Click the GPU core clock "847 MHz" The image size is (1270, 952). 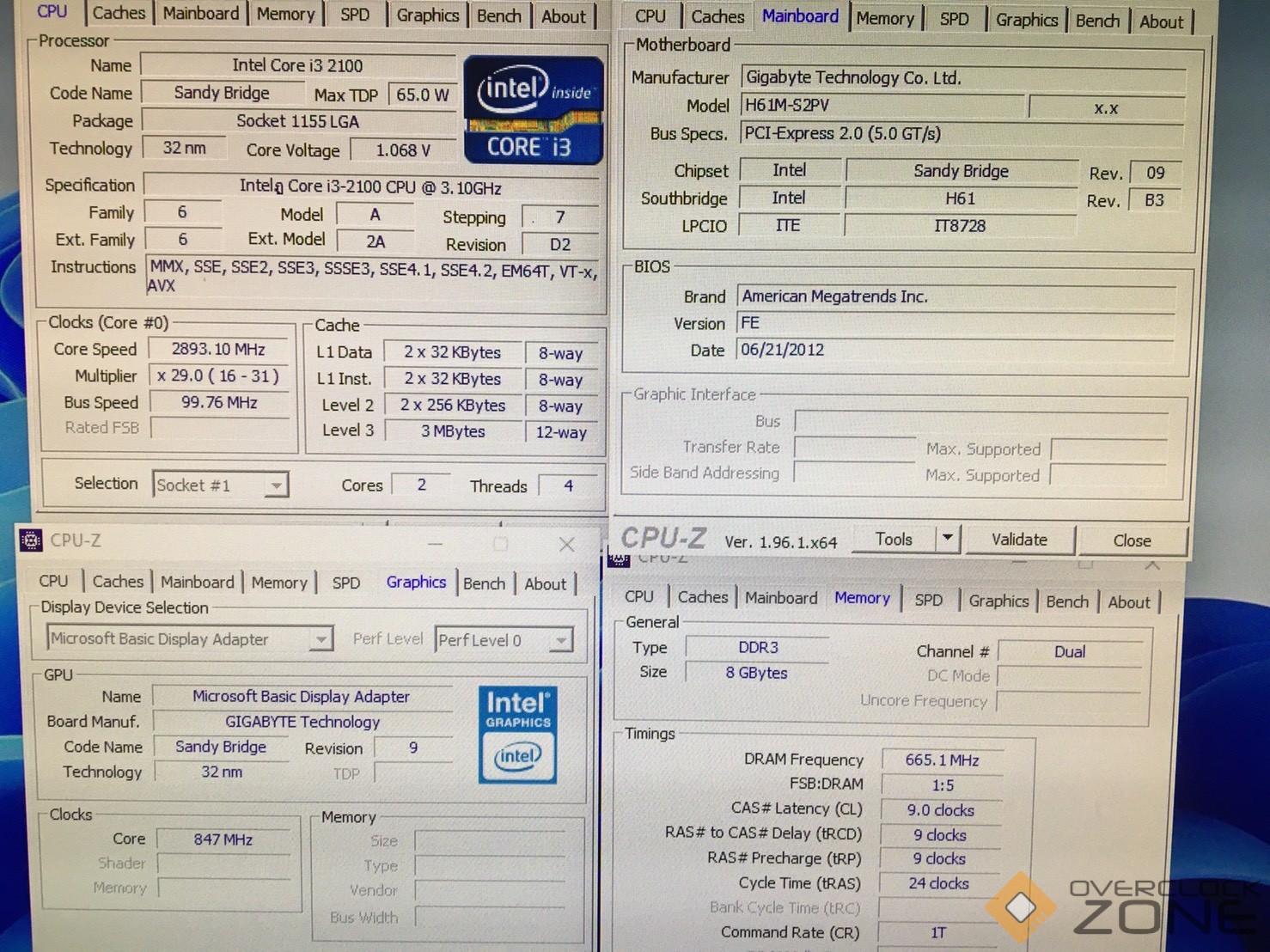click(x=223, y=839)
